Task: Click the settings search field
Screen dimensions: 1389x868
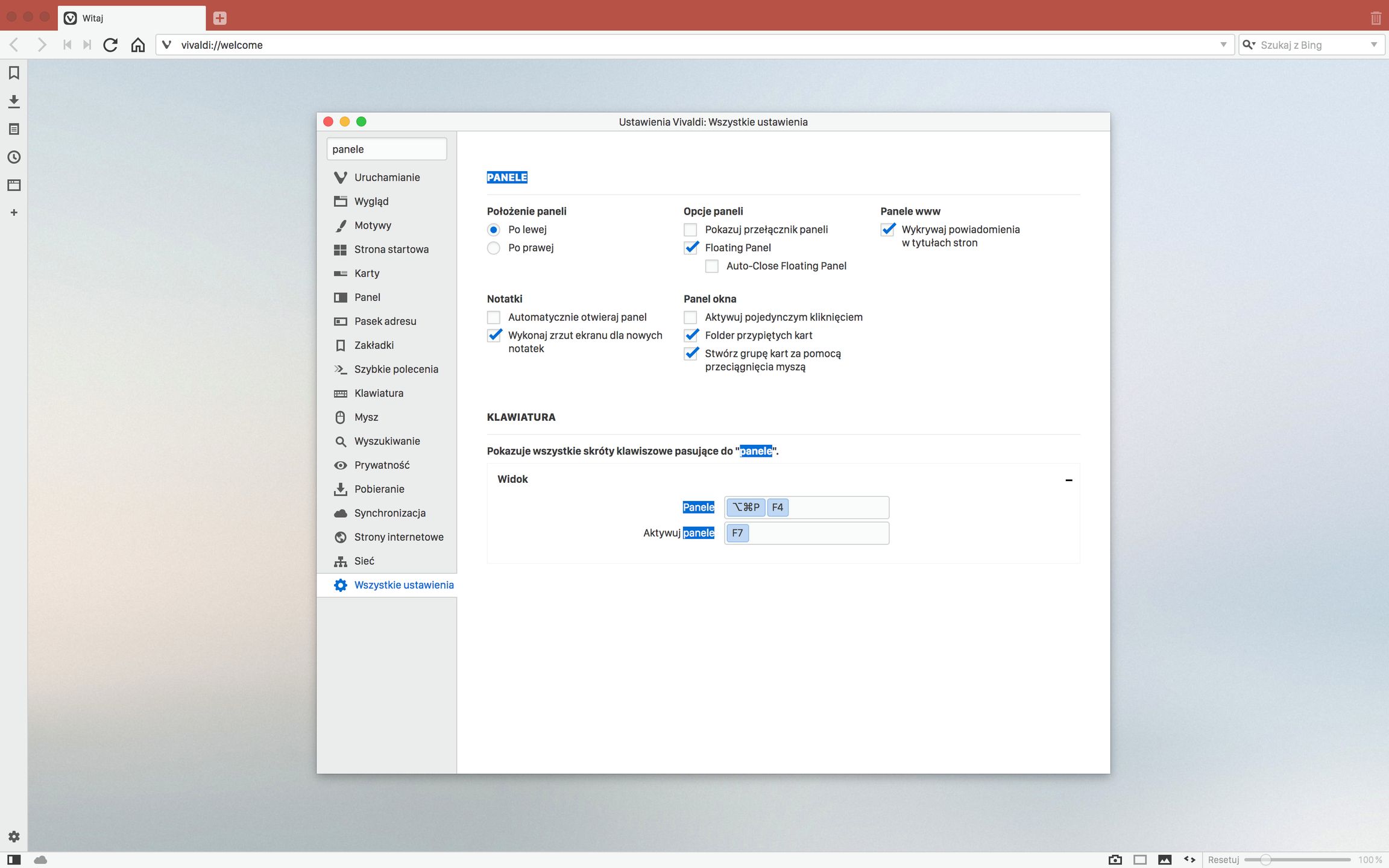Action: click(x=386, y=149)
